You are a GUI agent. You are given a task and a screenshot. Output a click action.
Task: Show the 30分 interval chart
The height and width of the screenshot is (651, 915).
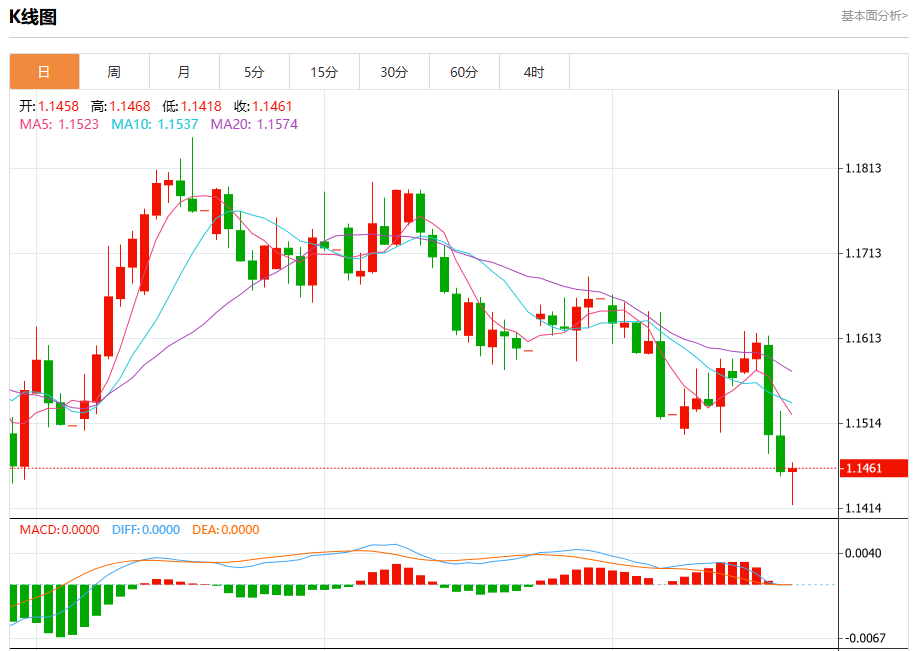click(x=394, y=72)
